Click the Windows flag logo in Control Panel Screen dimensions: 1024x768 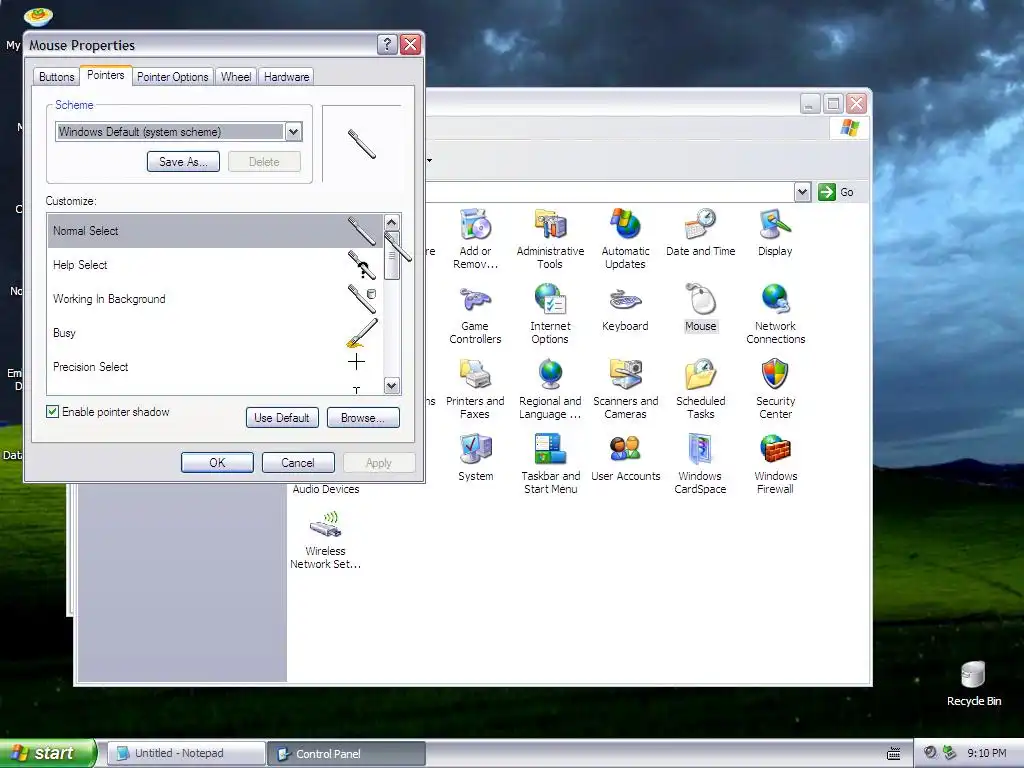(850, 127)
